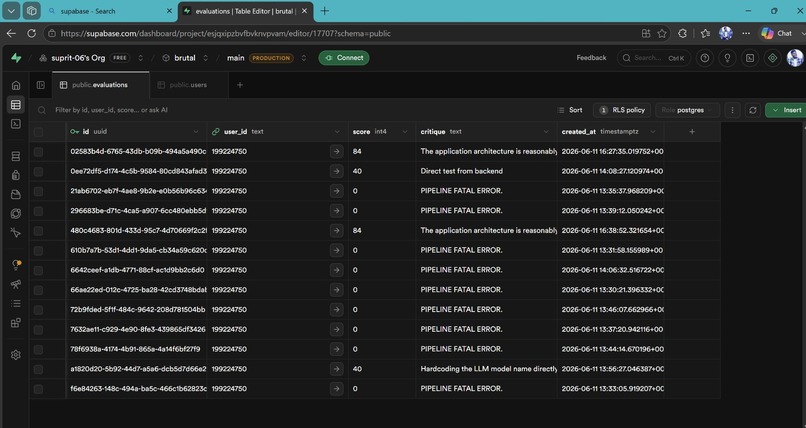Viewport: 806px width, 428px height.
Task: Select row with id starting 0ee72df5
Action: 39,171
